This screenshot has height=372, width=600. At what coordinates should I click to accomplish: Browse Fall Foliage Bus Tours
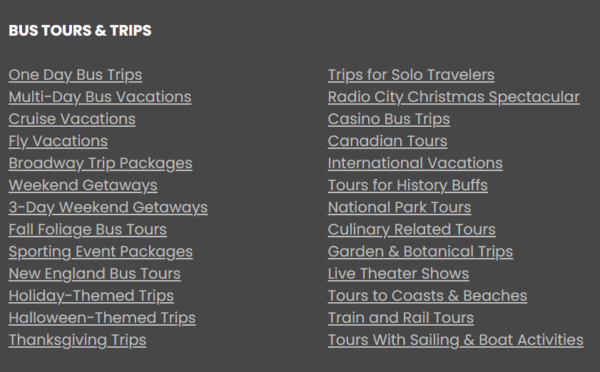88,230
